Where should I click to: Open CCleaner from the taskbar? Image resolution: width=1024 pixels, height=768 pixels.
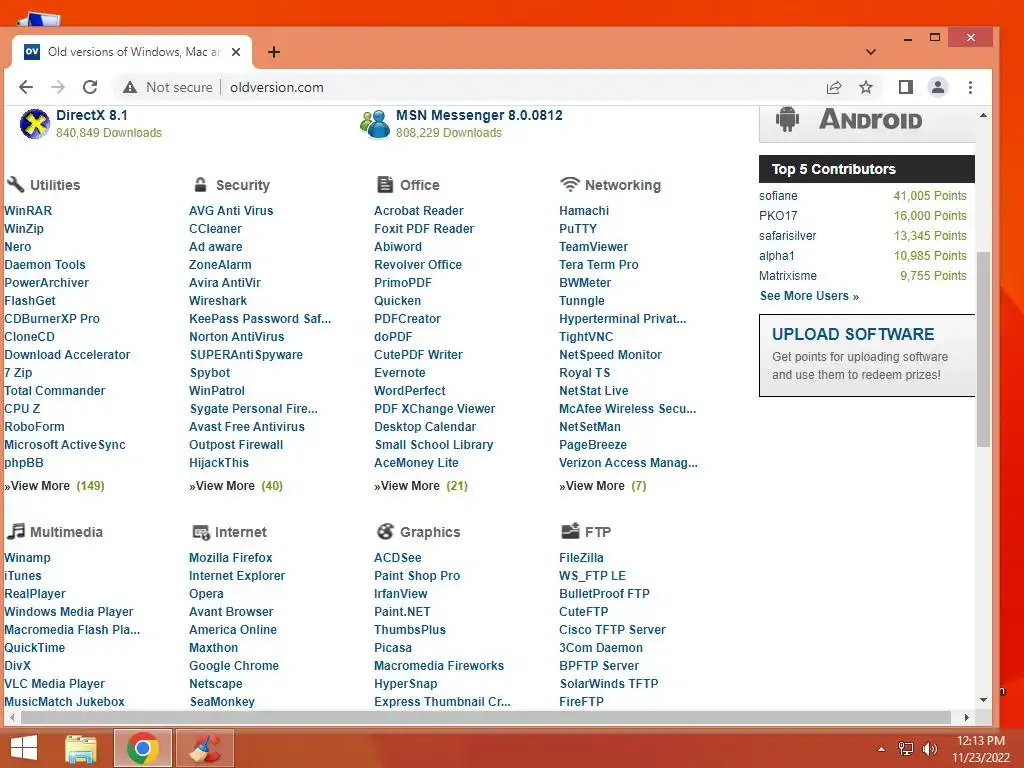point(205,748)
